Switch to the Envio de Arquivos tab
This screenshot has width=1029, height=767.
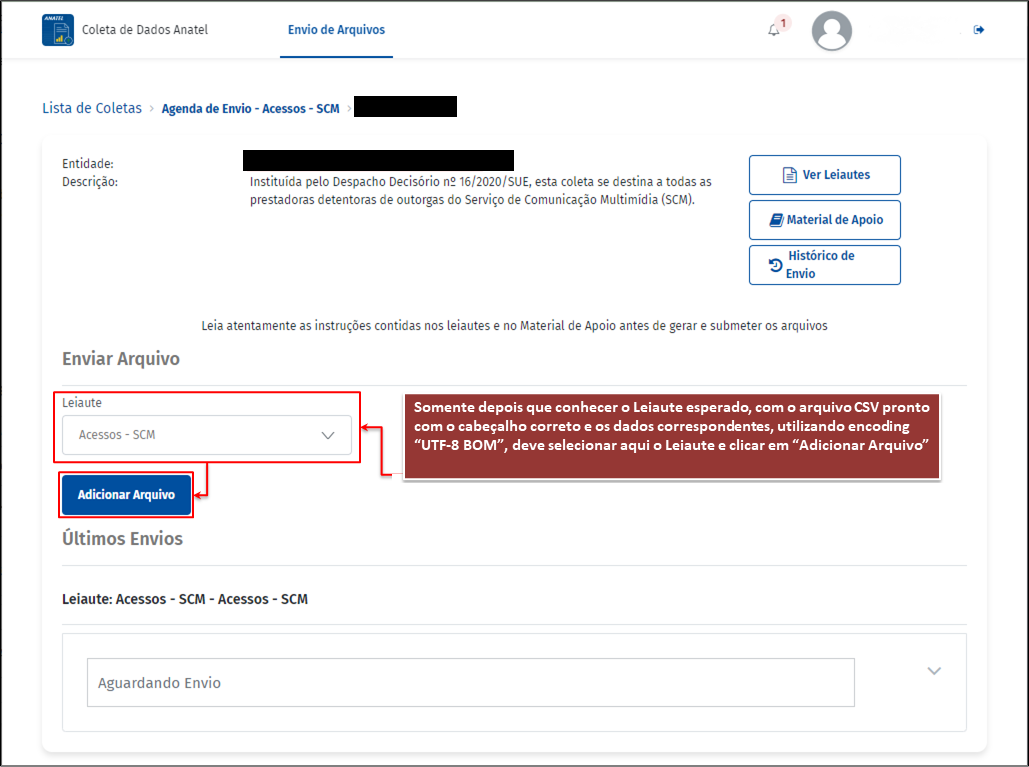336,30
